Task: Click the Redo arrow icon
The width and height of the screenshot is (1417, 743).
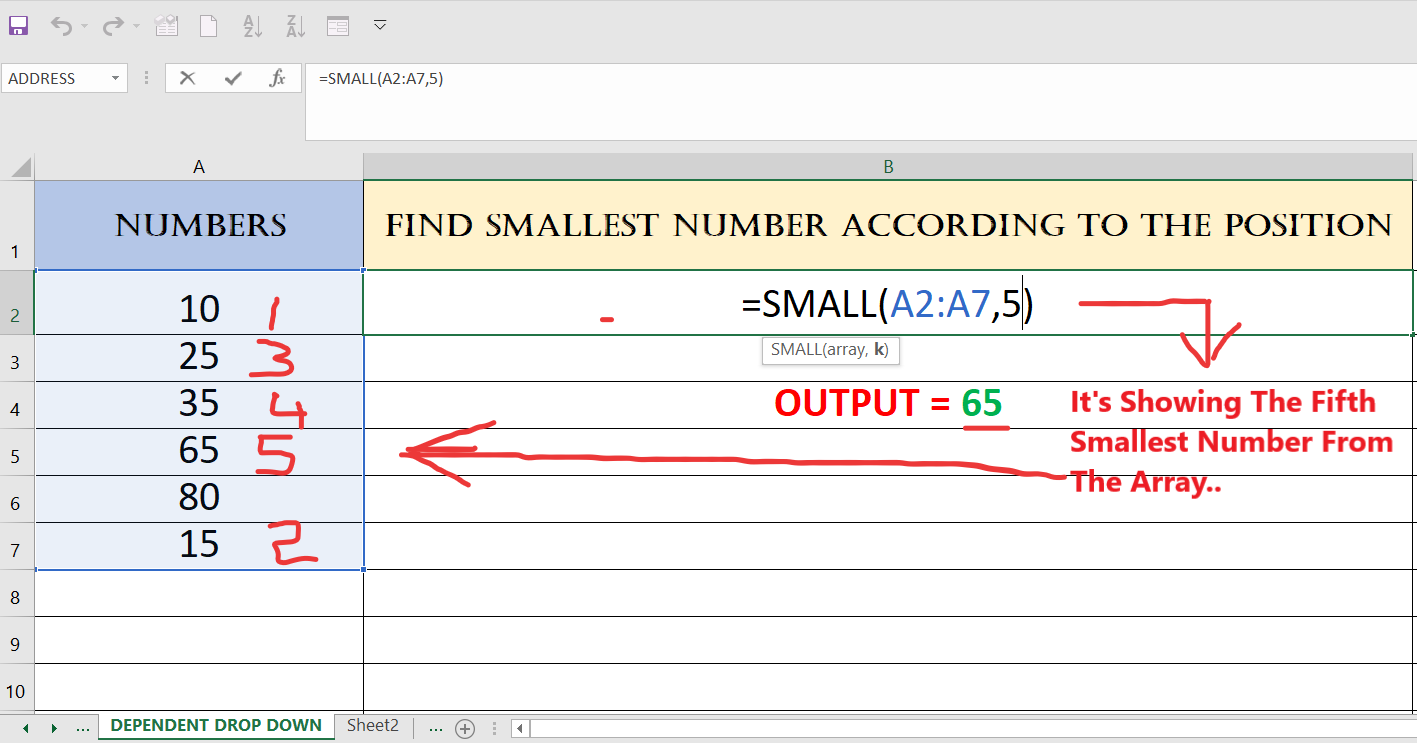Action: 113,26
